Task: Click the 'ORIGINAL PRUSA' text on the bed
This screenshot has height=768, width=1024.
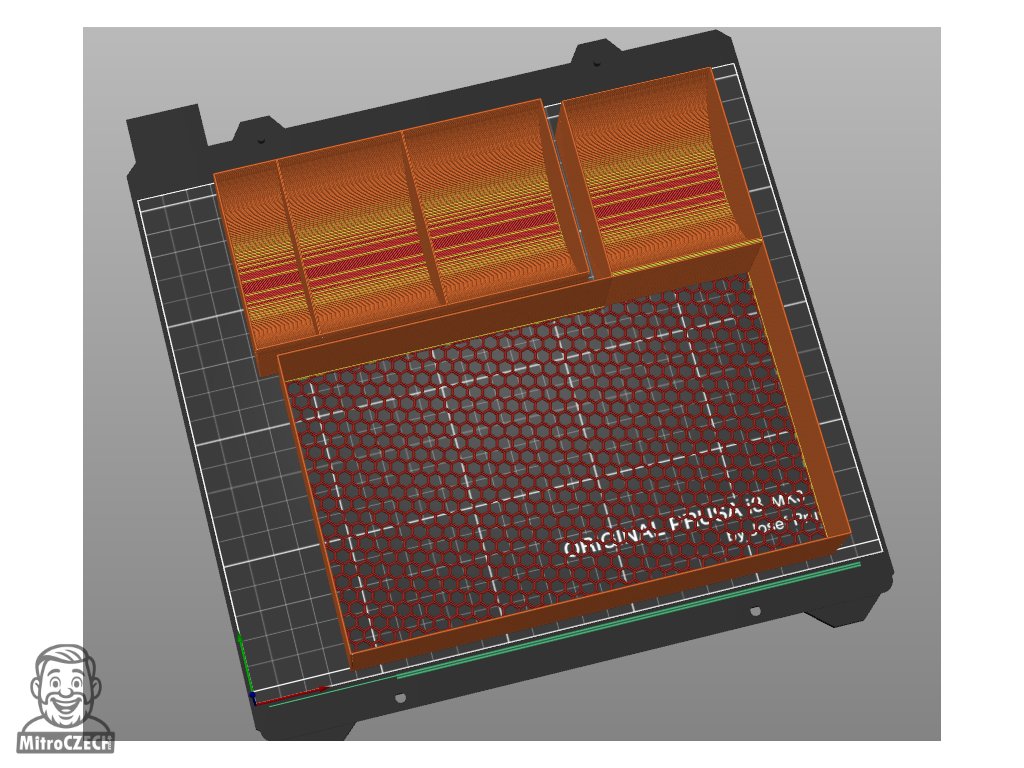Action: pos(686,524)
